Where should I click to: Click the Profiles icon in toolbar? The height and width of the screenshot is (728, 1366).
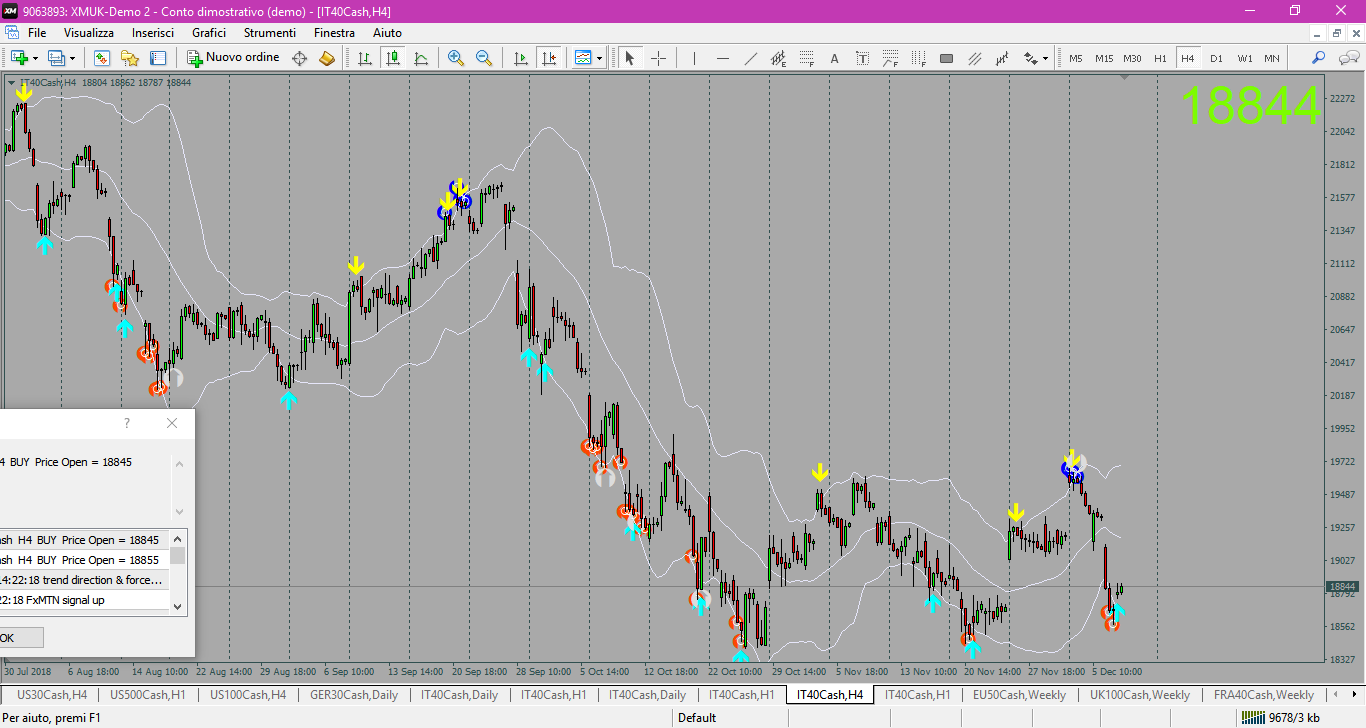point(56,58)
